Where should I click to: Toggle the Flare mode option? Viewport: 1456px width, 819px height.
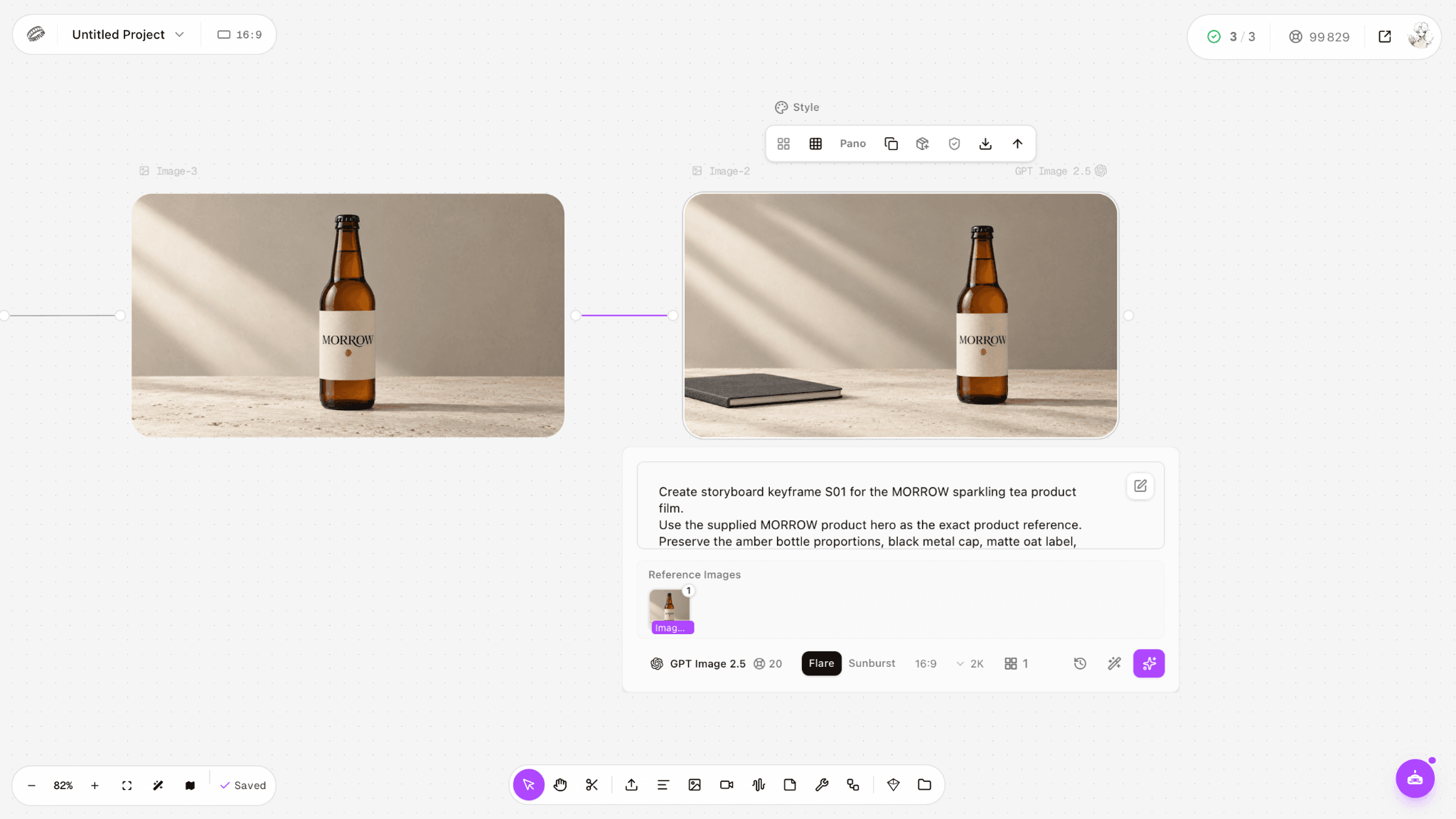pos(821,663)
